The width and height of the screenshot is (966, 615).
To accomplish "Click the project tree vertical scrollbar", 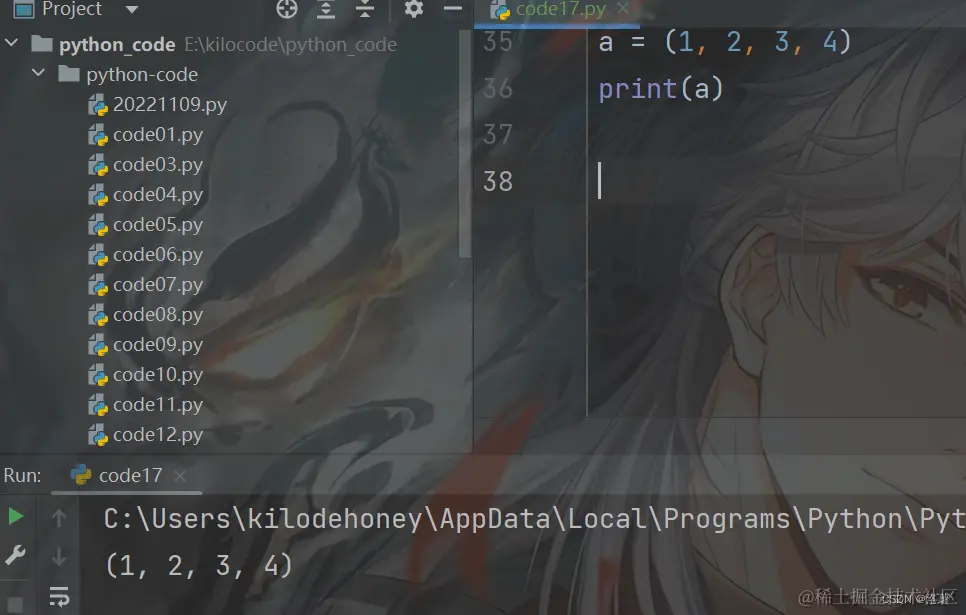I will point(465,145).
